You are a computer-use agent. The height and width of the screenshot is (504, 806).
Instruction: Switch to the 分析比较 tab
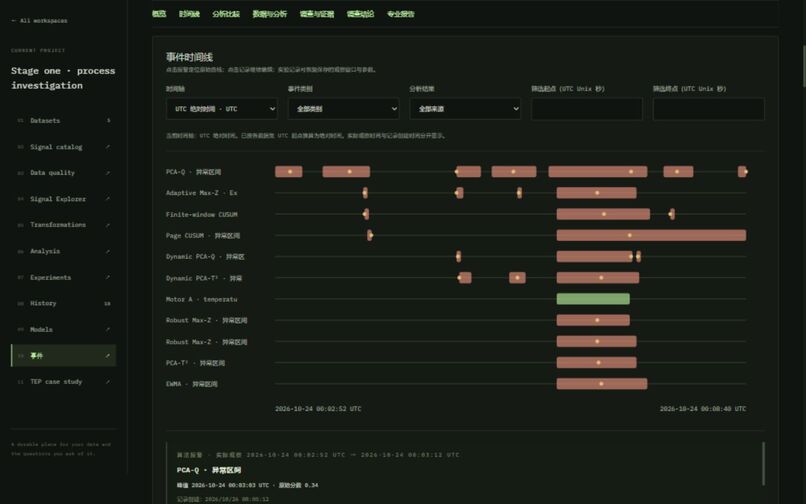[226, 14]
